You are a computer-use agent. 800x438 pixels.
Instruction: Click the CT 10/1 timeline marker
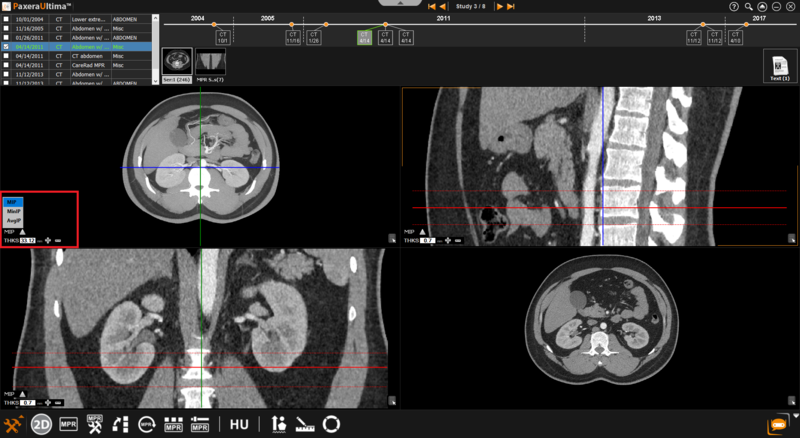223,37
